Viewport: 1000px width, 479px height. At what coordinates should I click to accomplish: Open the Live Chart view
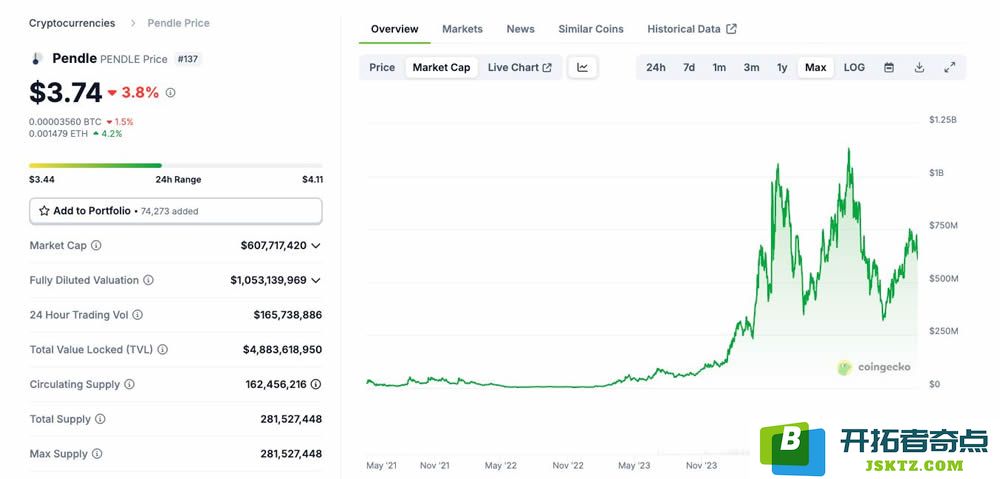click(x=519, y=67)
